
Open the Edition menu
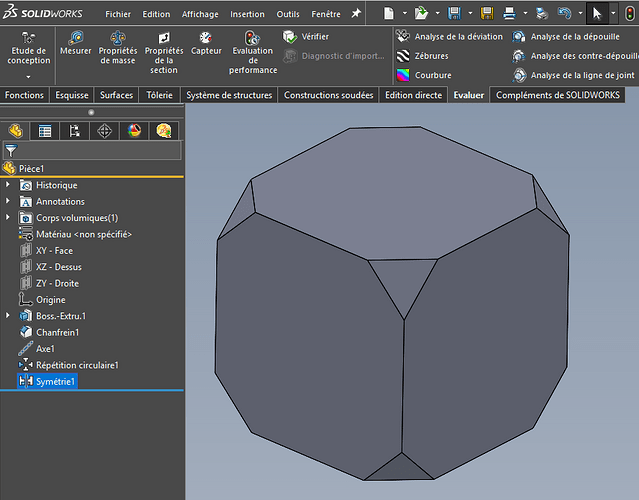[156, 14]
